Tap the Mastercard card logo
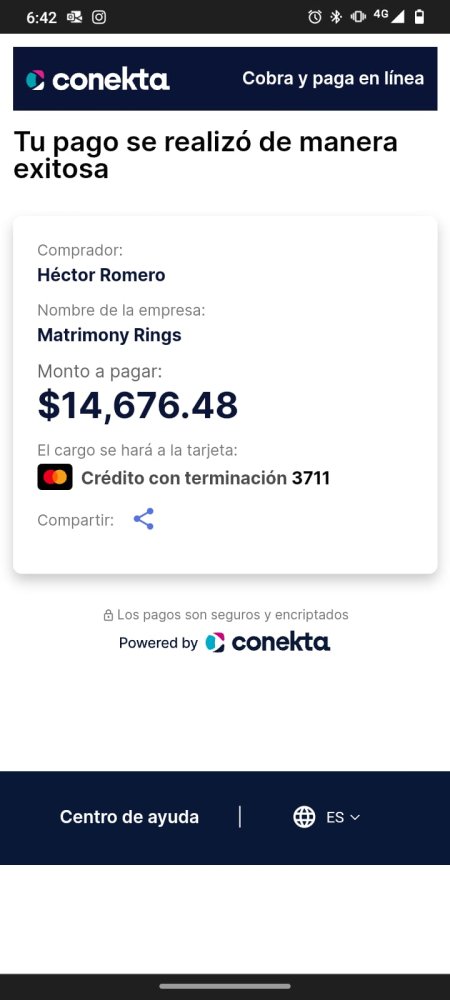 [x=55, y=477]
